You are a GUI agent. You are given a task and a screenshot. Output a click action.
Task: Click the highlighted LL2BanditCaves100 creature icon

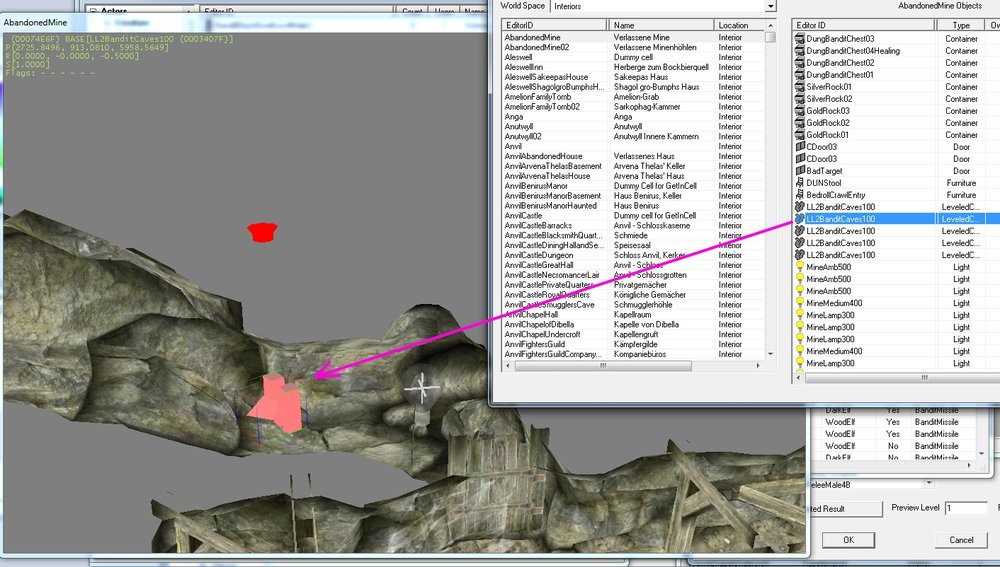[800, 219]
